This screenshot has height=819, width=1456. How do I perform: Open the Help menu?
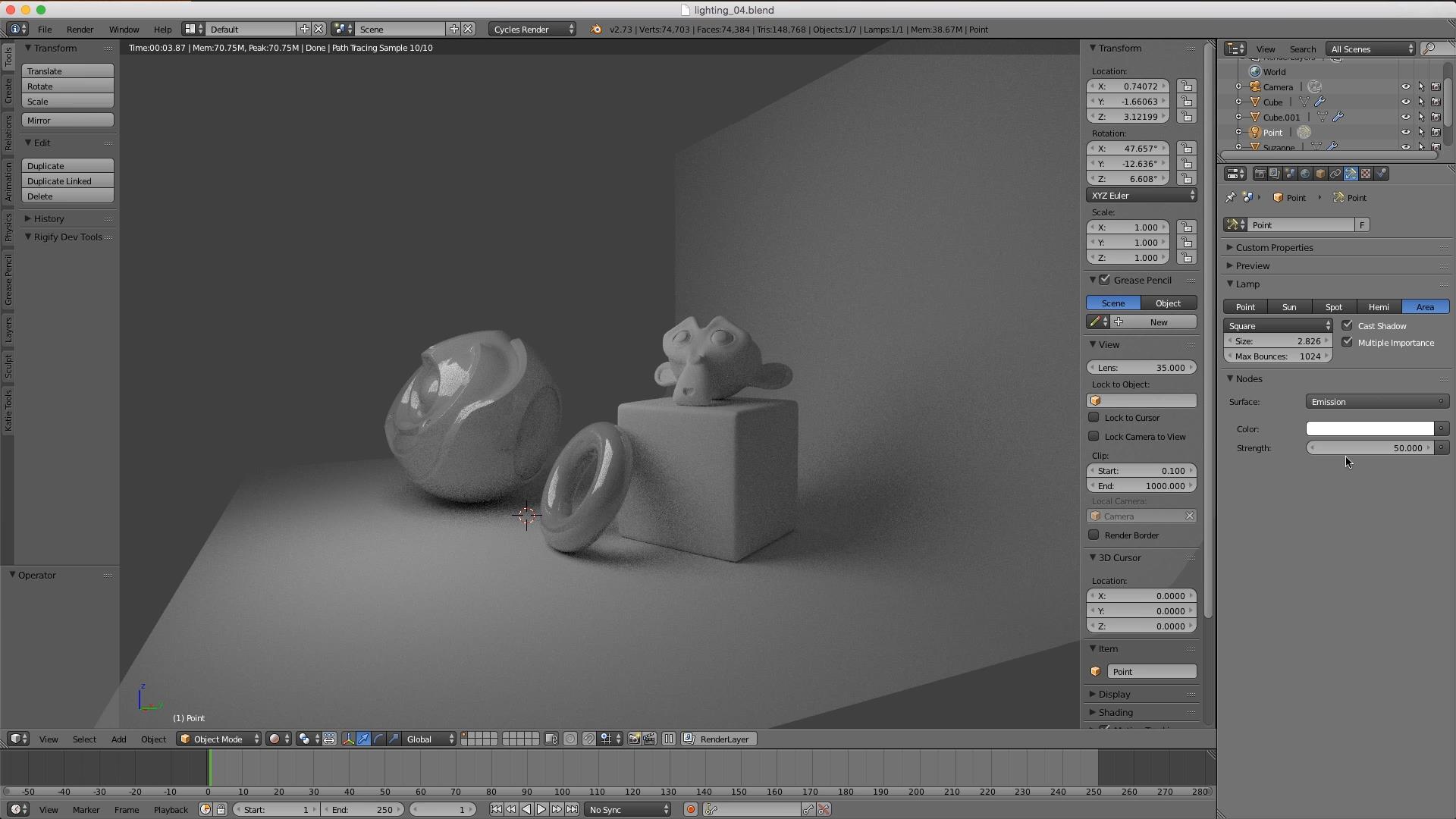point(162,29)
